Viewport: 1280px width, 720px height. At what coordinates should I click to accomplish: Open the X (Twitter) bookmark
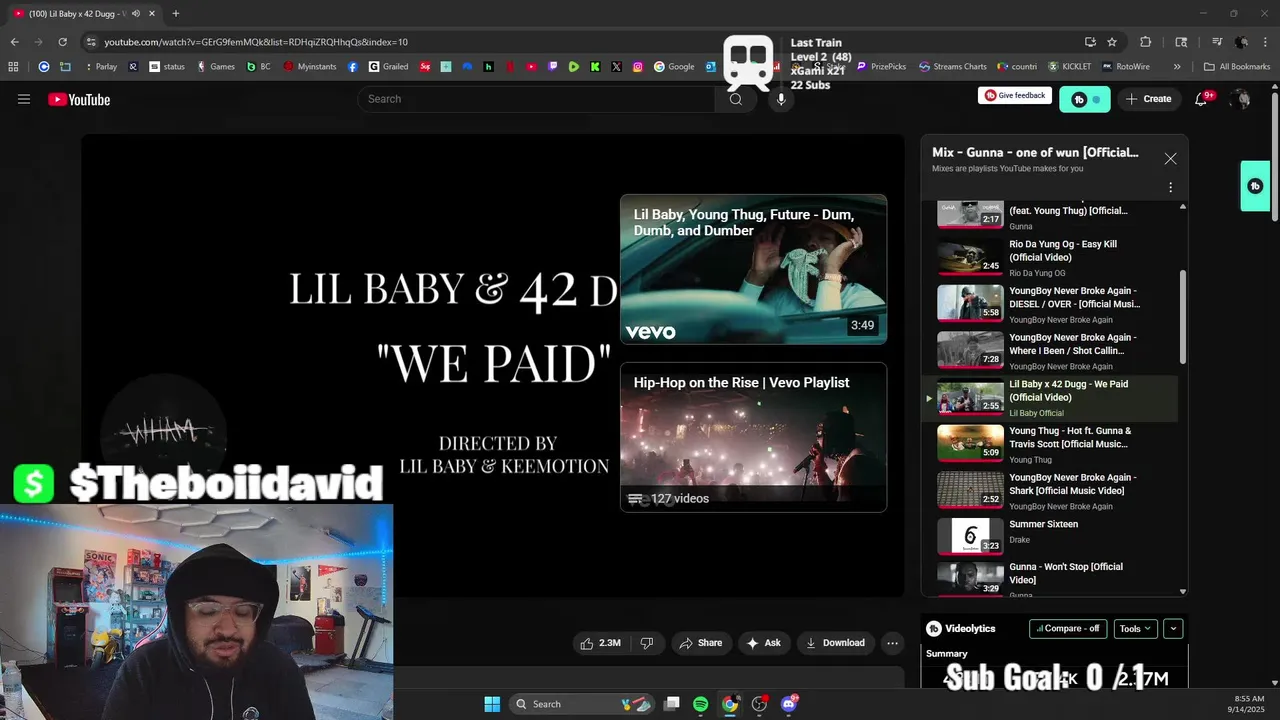616,67
